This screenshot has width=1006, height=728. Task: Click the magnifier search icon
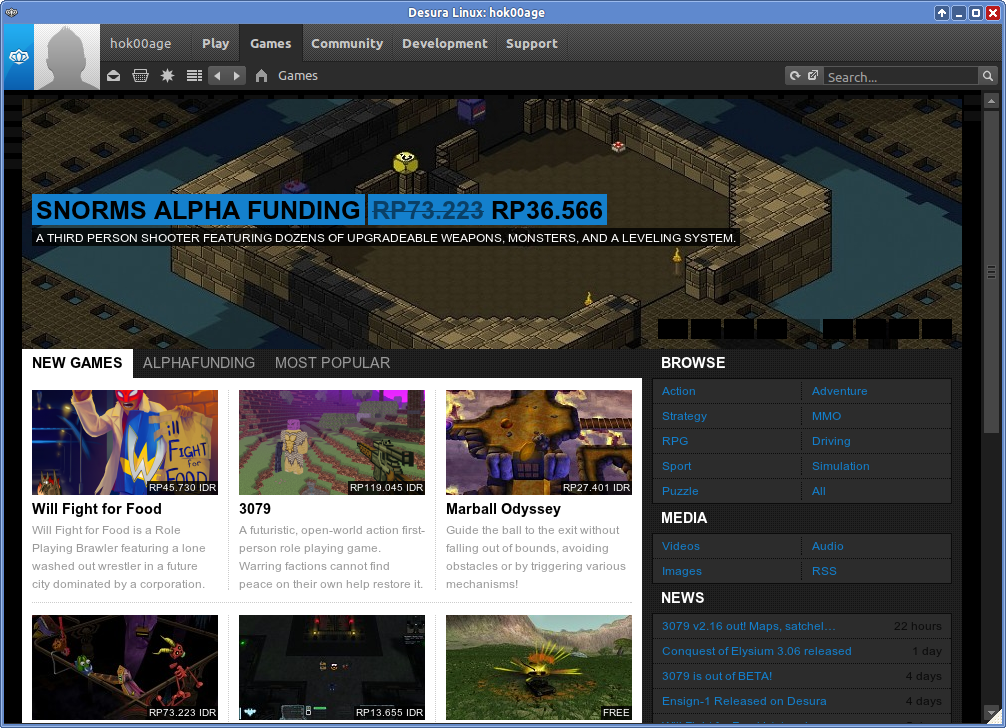click(x=988, y=76)
